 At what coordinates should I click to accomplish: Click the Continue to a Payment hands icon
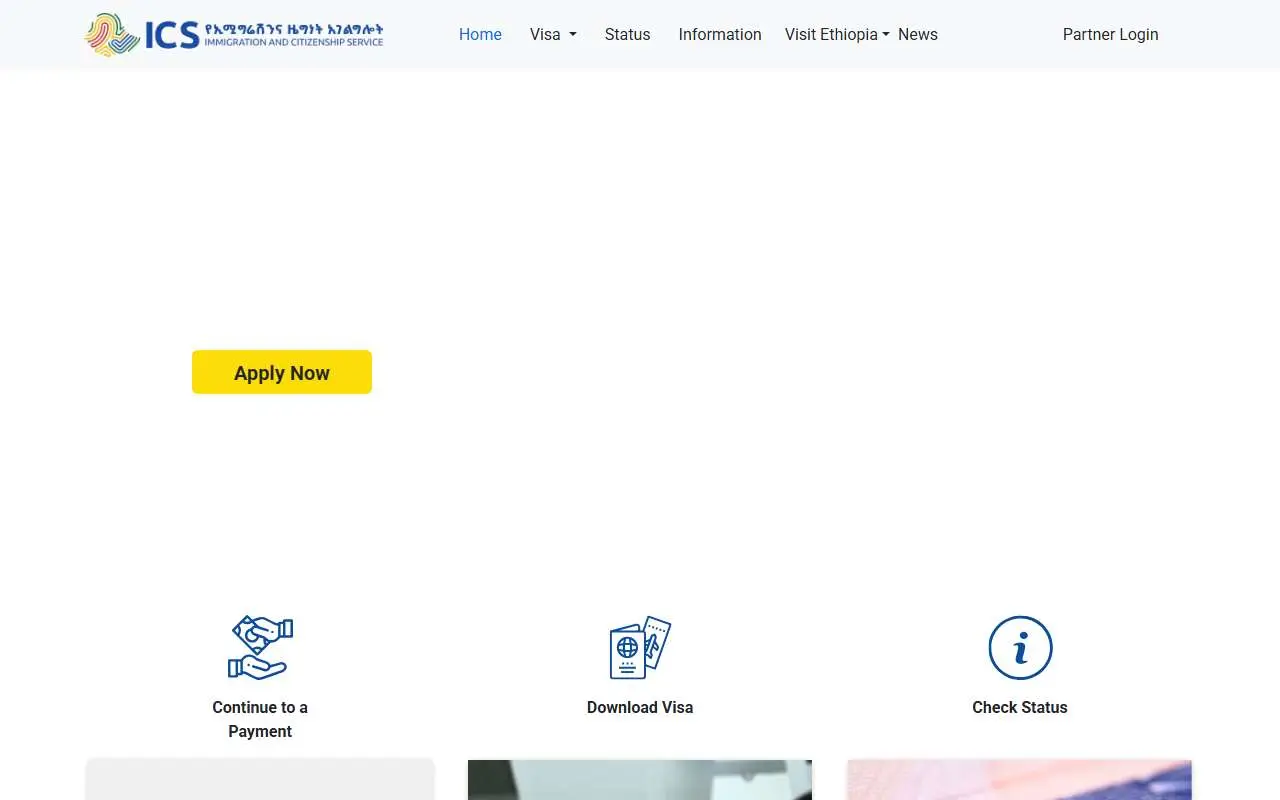(x=260, y=648)
